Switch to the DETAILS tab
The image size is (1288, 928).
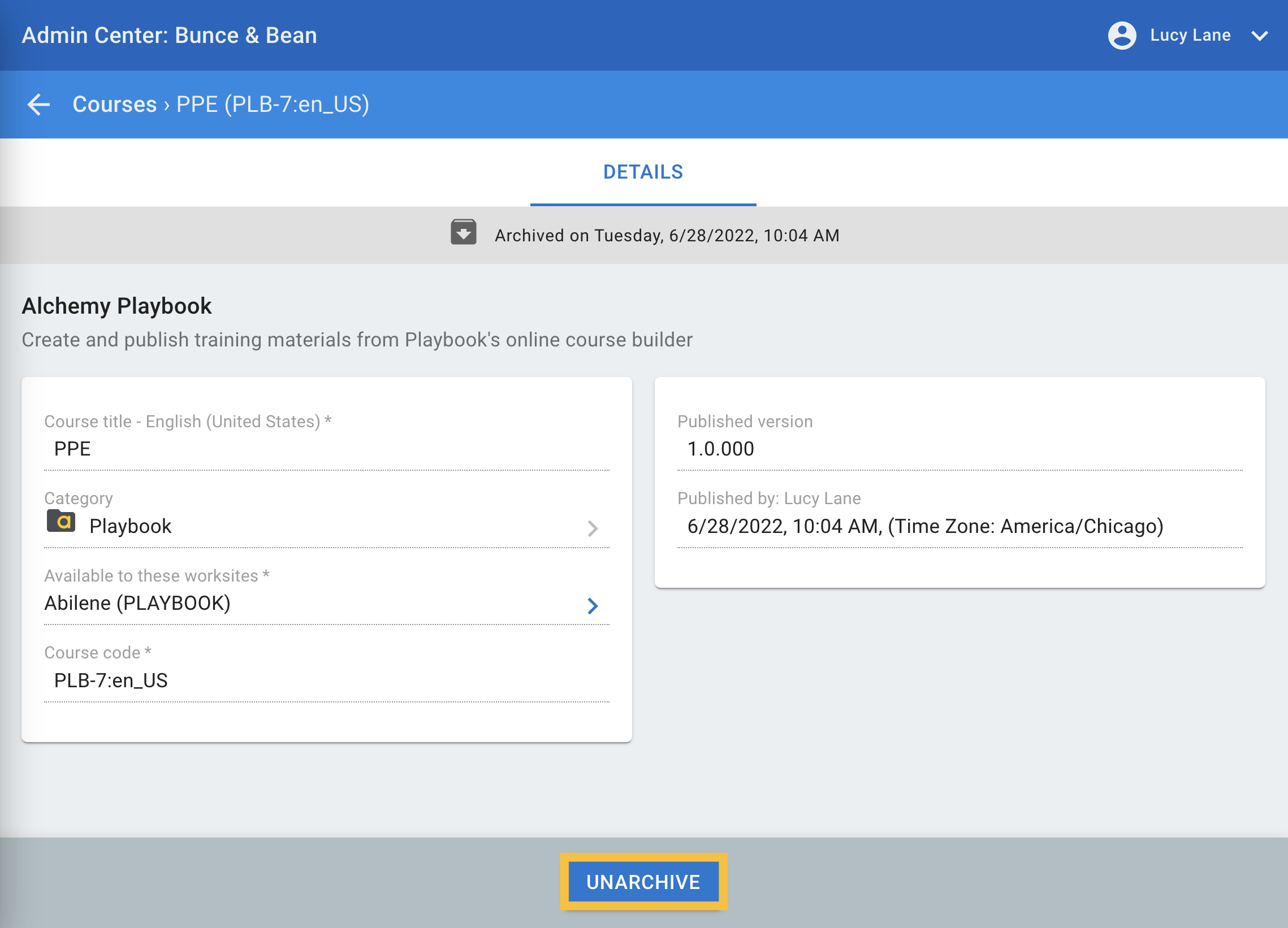(x=643, y=172)
